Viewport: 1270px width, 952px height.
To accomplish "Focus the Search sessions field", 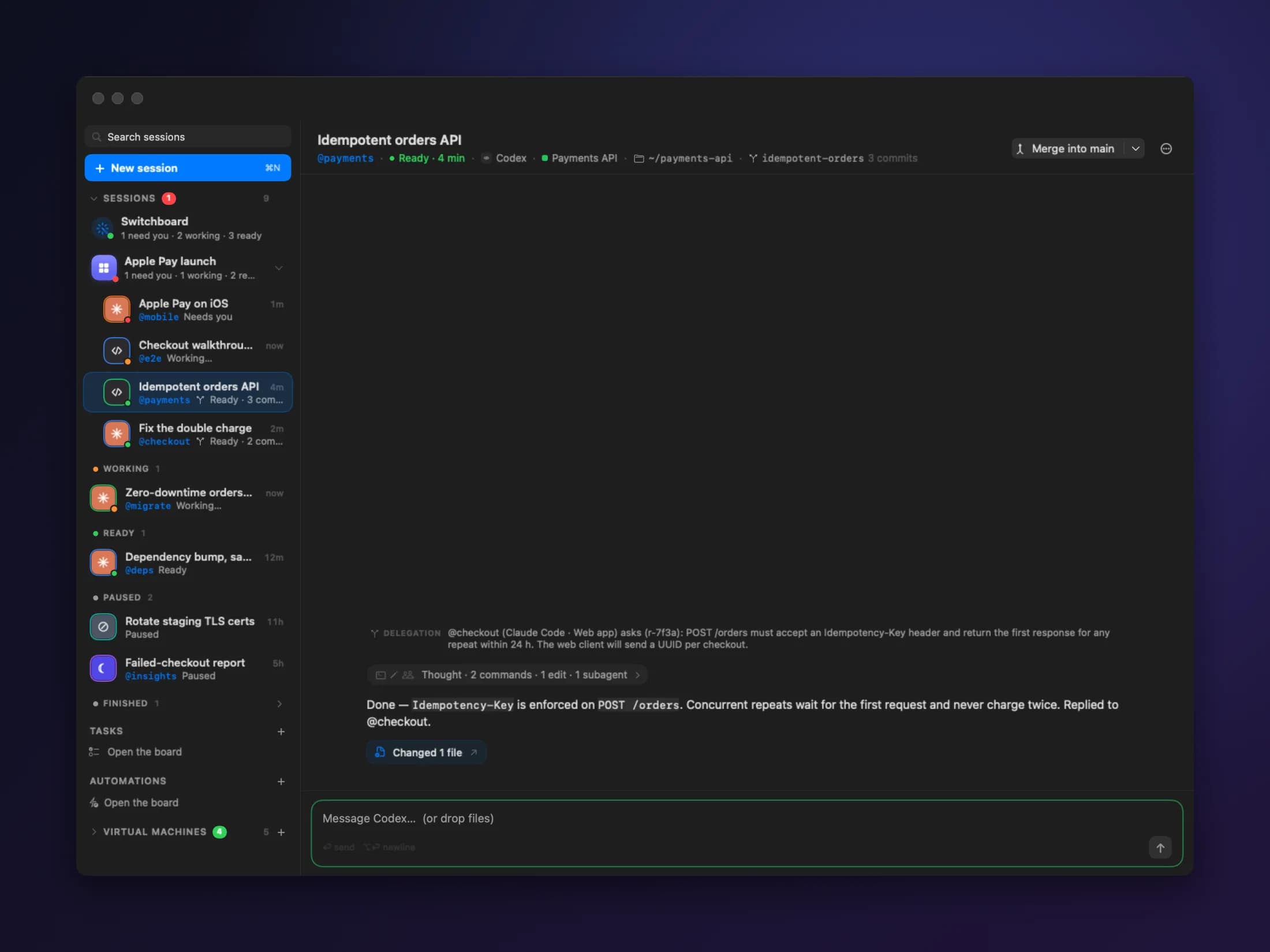I will pos(188,137).
